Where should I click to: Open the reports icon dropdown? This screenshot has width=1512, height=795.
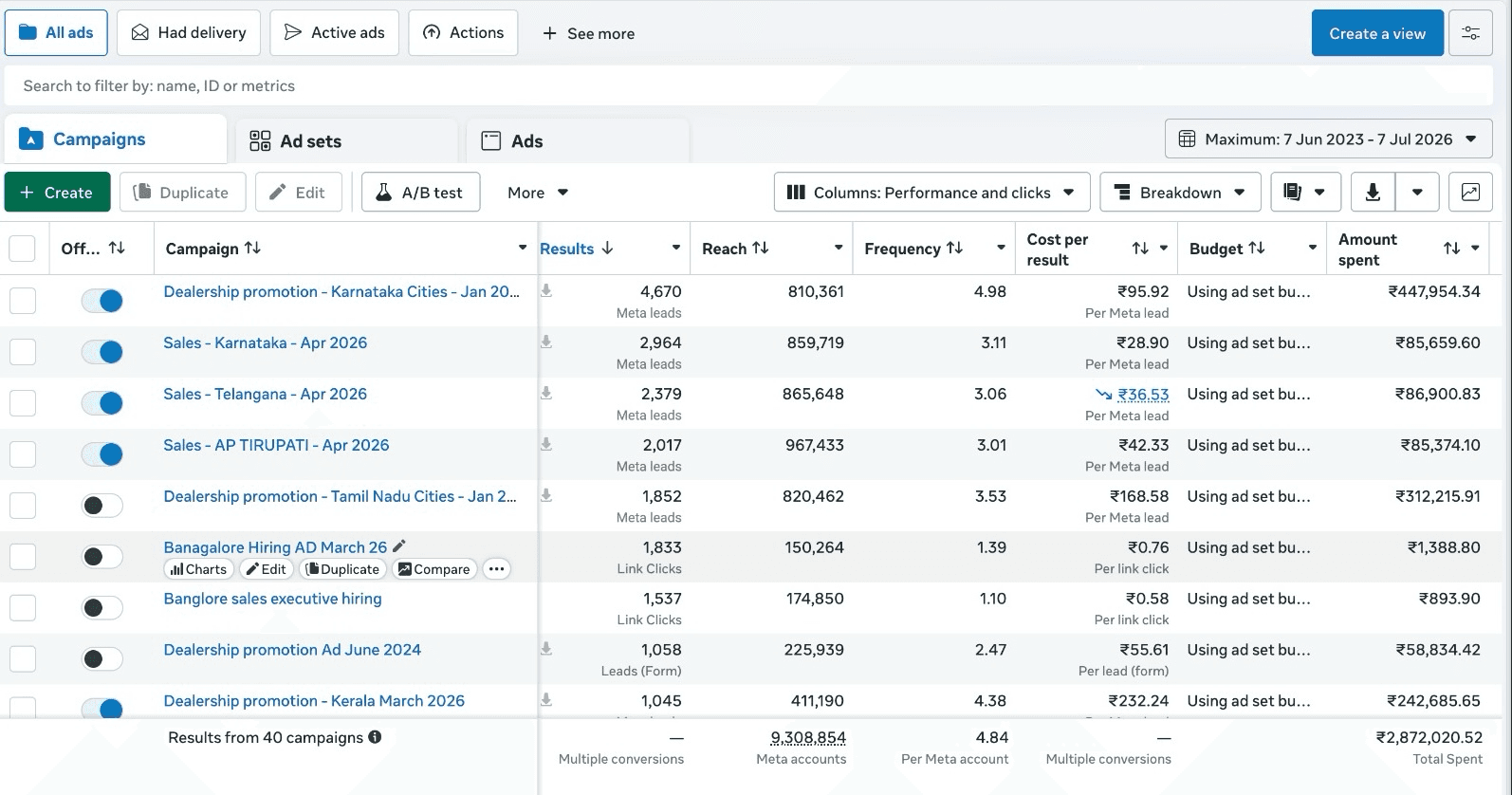[1305, 193]
